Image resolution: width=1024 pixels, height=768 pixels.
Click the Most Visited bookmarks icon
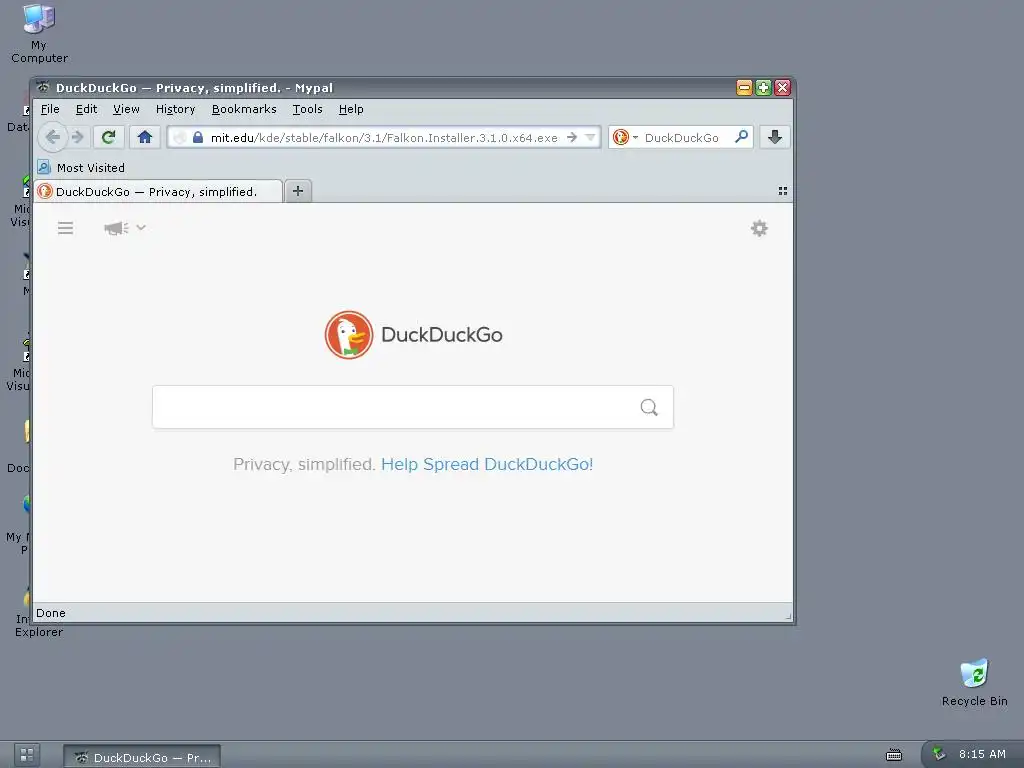tap(44, 167)
